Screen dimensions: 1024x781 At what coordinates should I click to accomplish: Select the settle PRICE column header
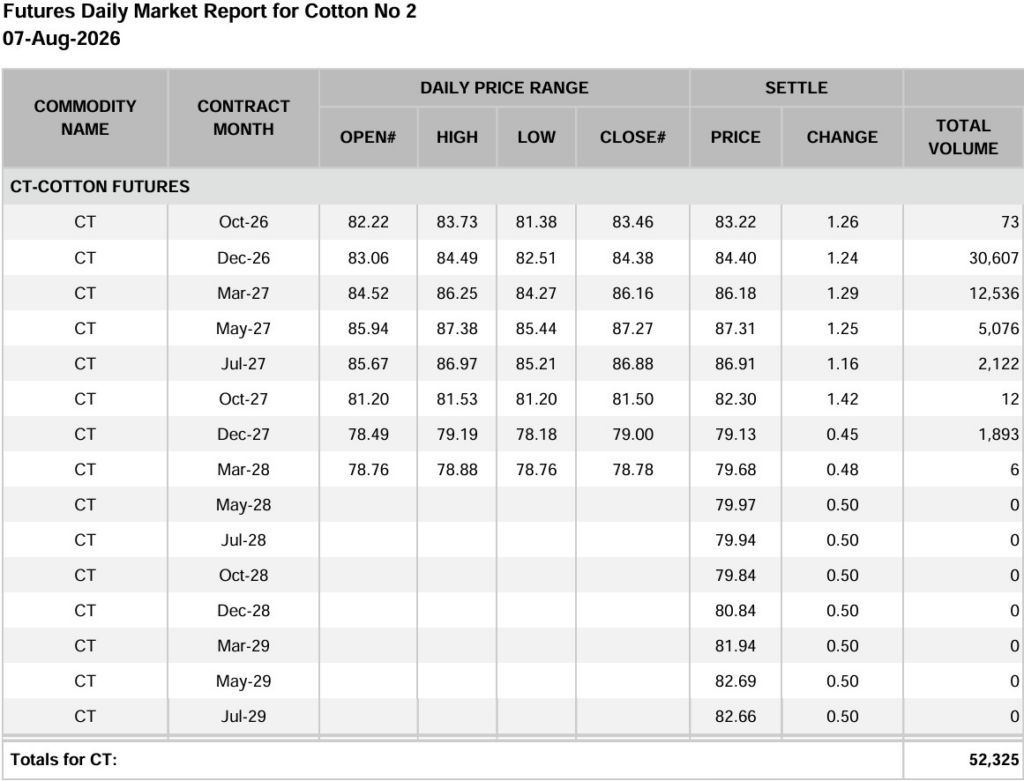[735, 137]
